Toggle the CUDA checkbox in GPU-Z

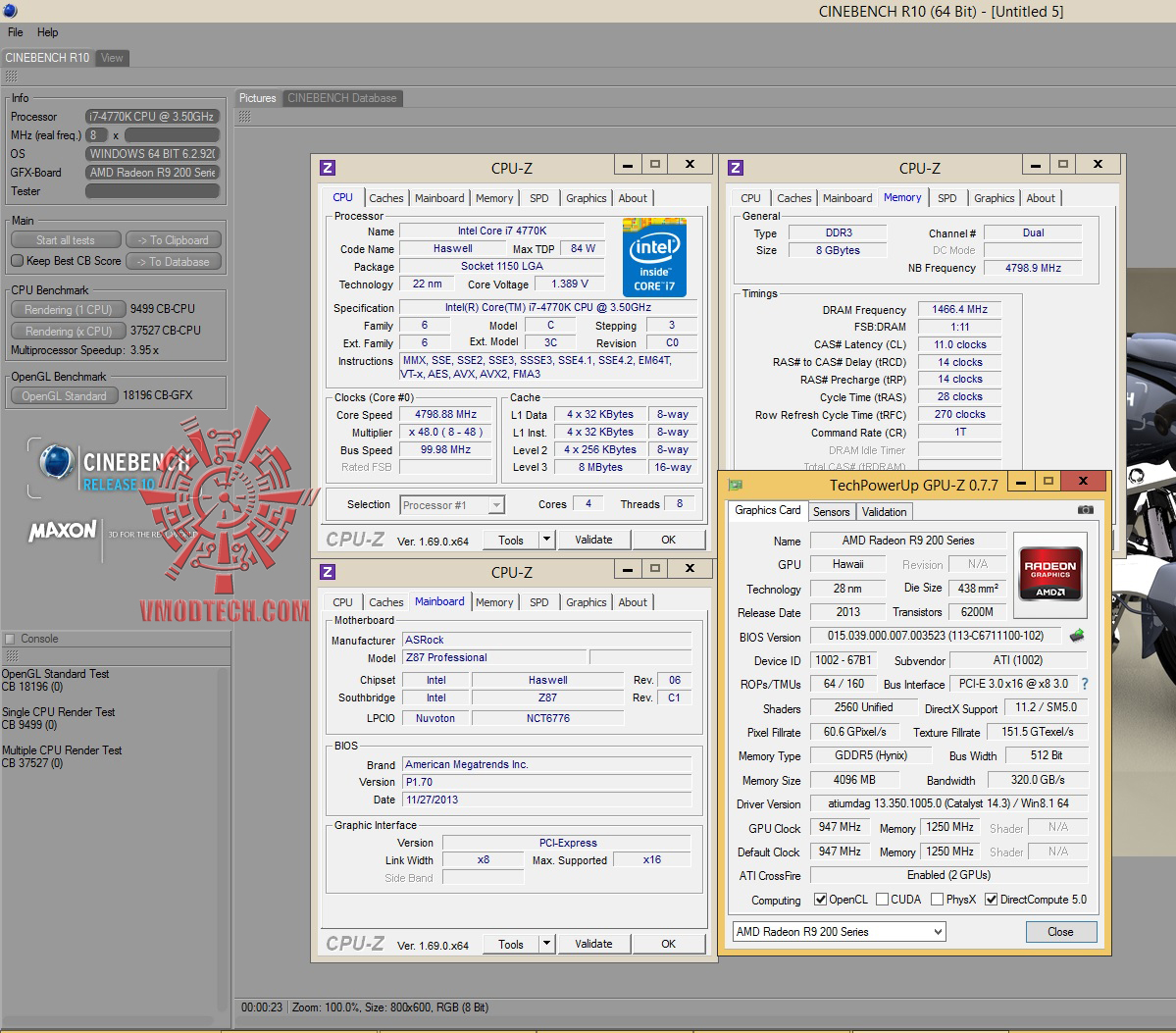tap(883, 900)
